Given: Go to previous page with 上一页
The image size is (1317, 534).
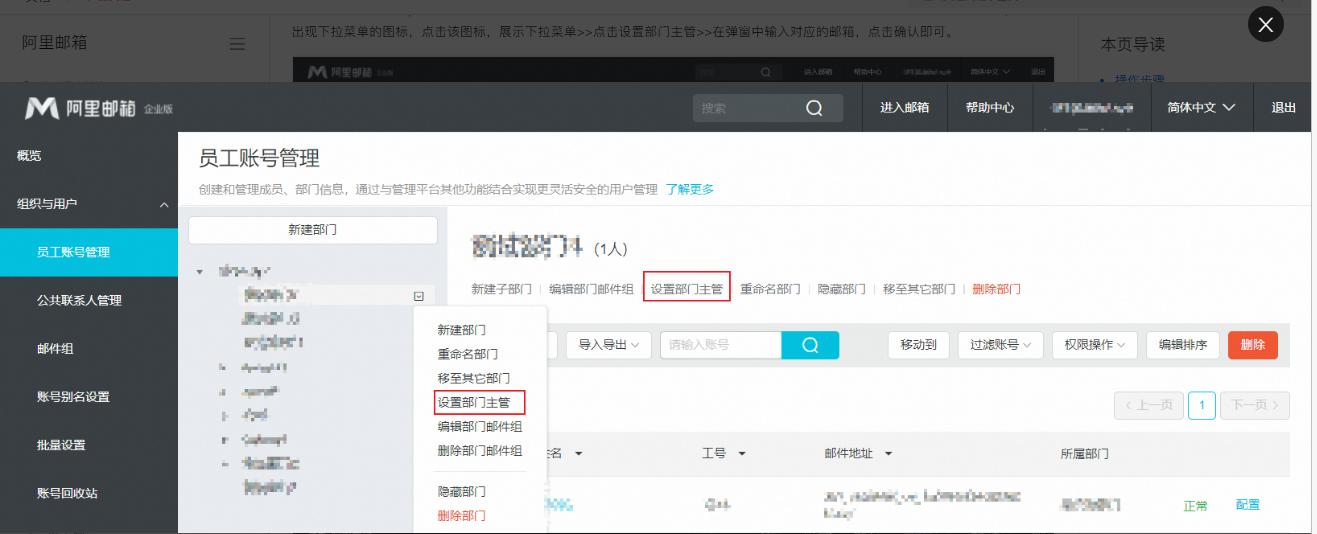Looking at the screenshot, I should tap(1148, 405).
